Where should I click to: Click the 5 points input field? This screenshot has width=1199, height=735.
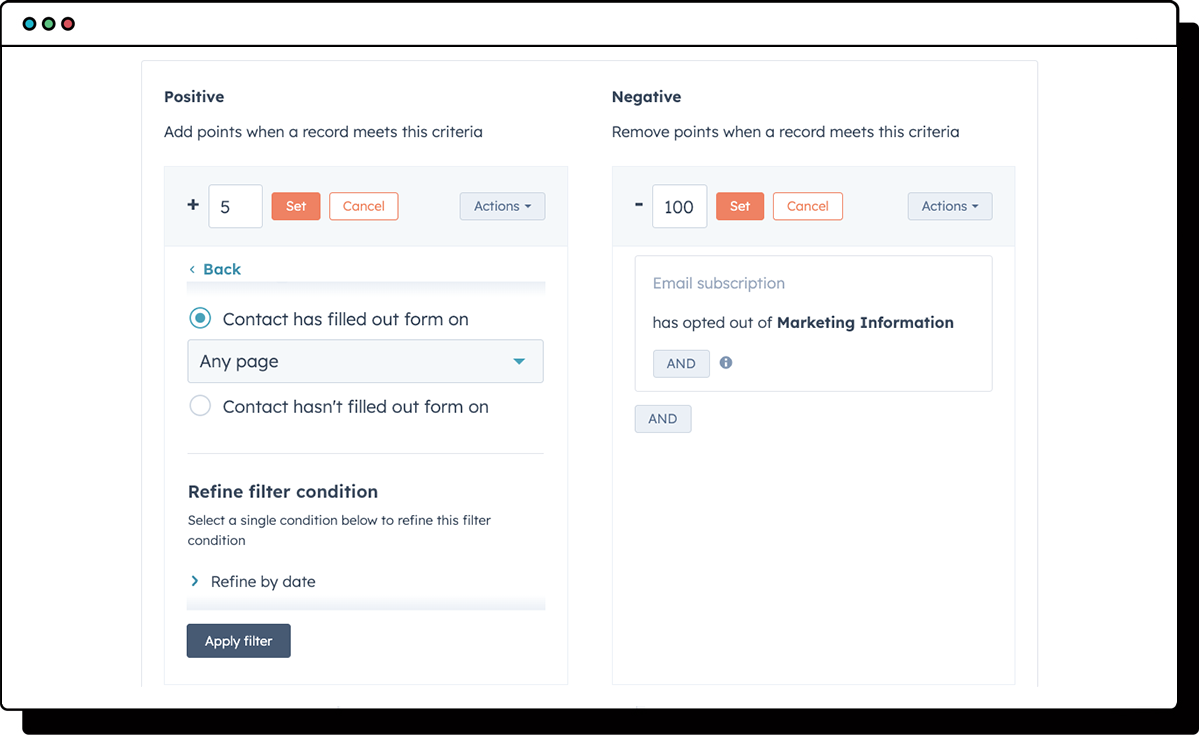[235, 206]
